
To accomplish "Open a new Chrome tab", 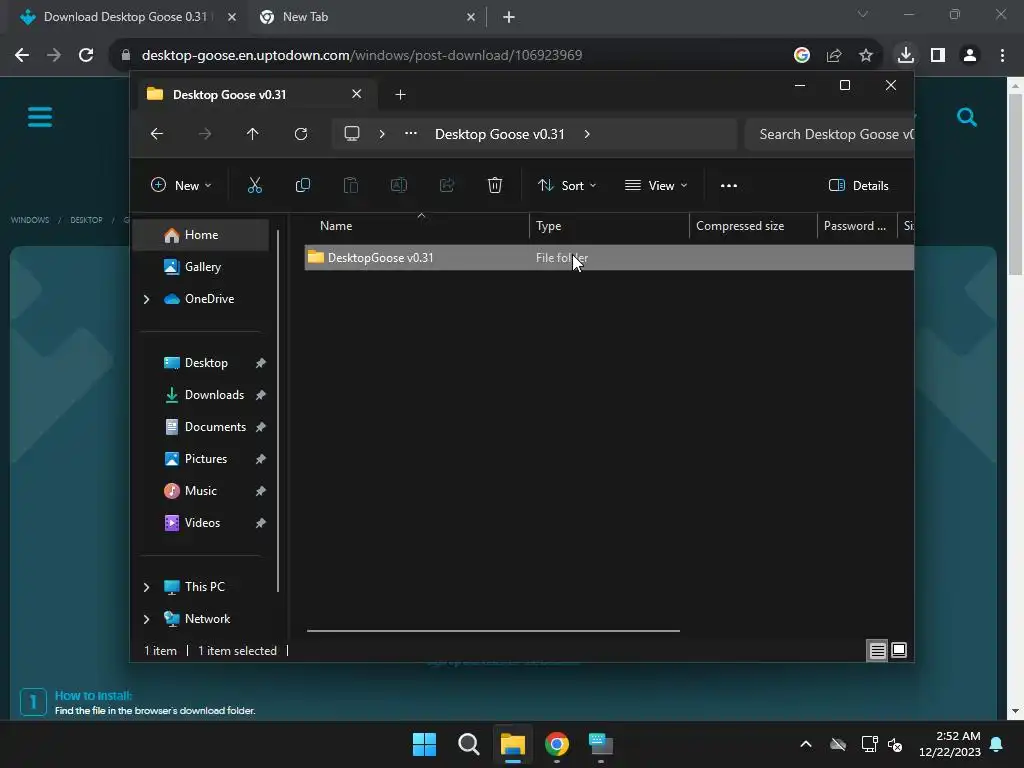I will point(509,17).
